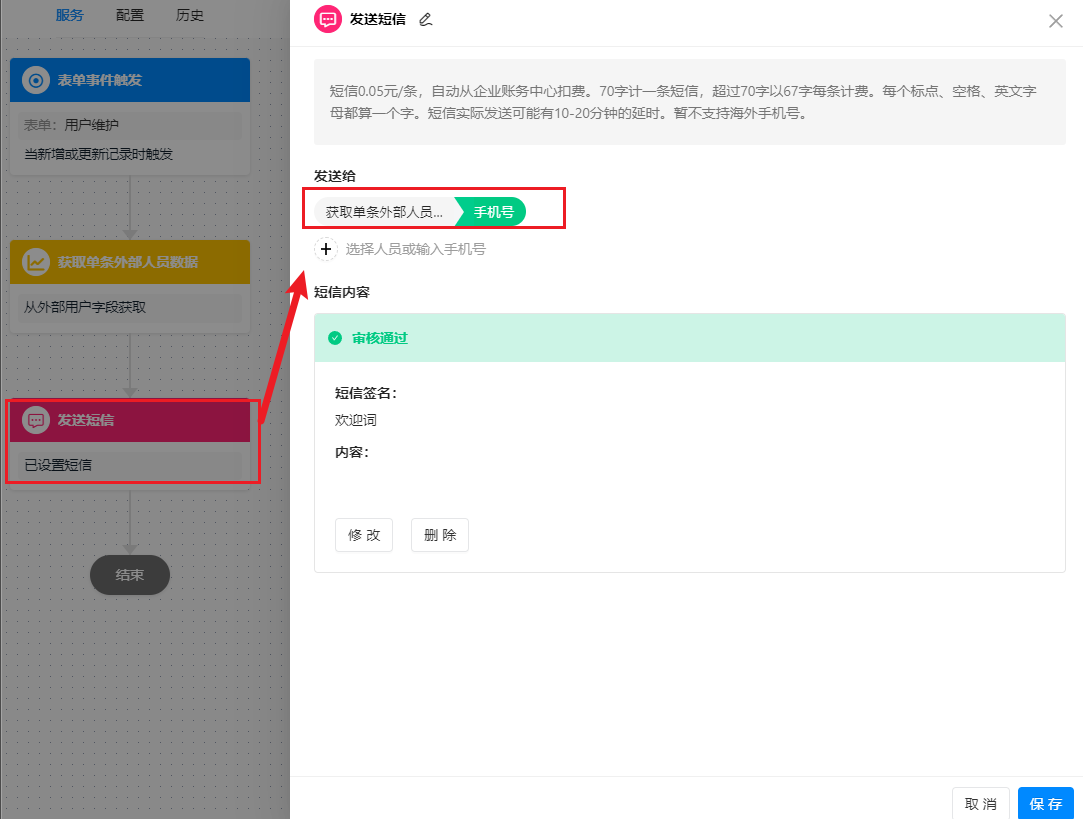The width and height of the screenshot is (1083, 819).
Task: Save settings with the 保存 button
Action: (1045, 803)
